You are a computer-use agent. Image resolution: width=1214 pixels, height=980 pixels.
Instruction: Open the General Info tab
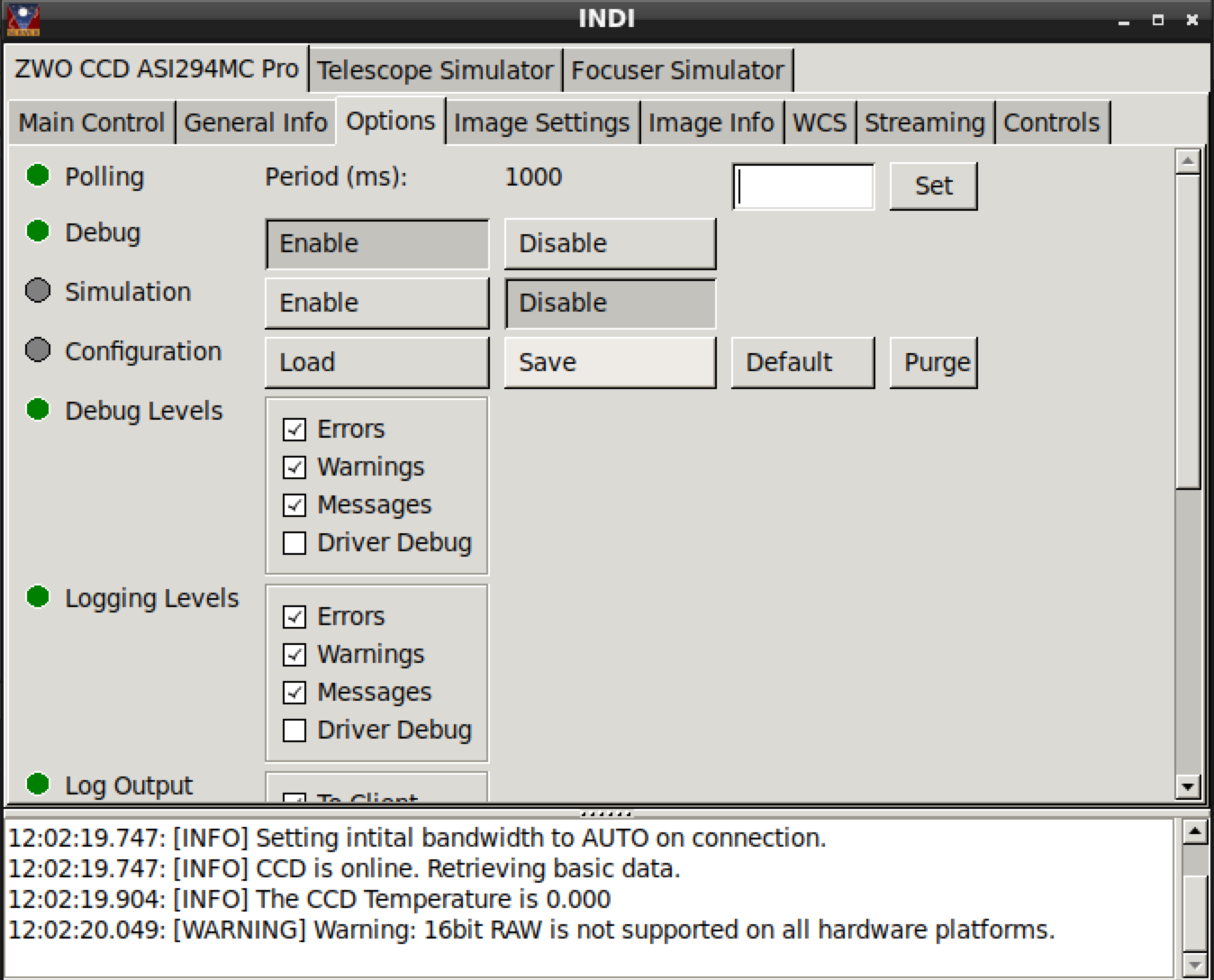[256, 122]
